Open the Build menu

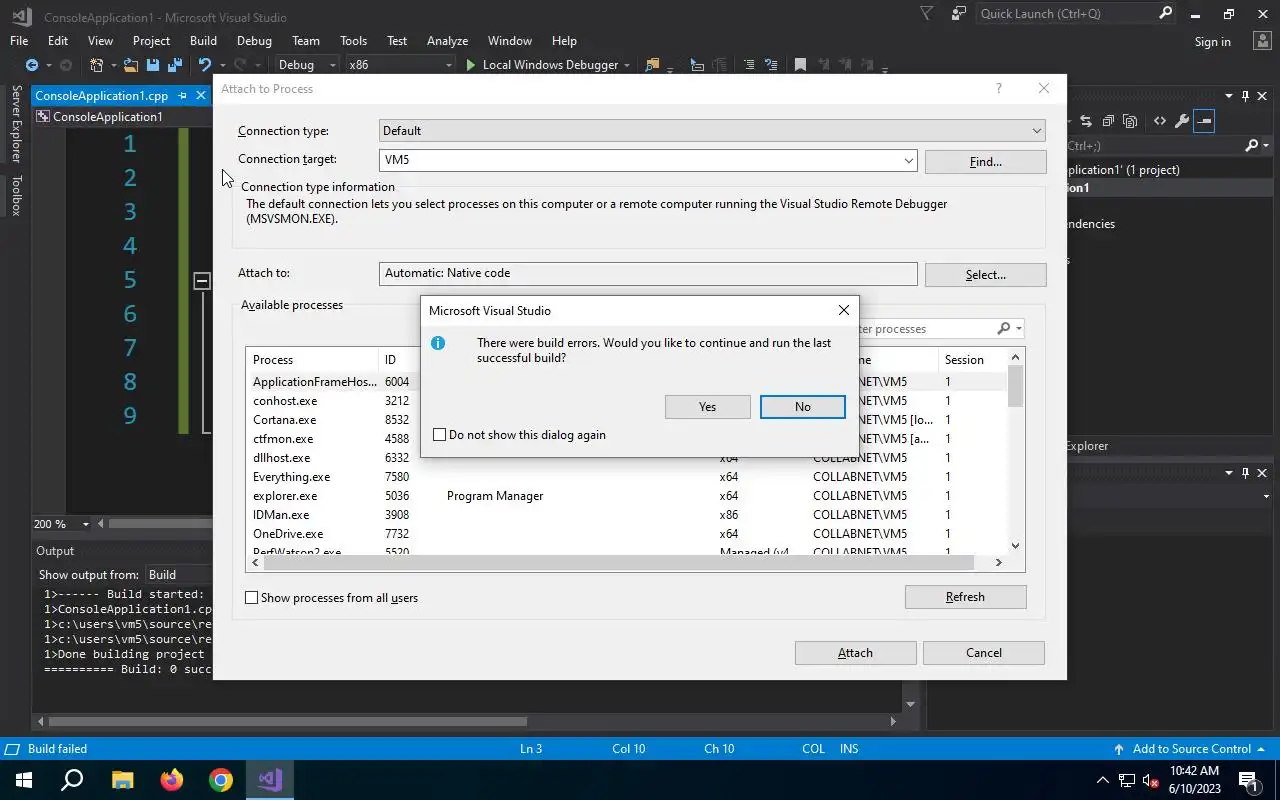(203, 41)
